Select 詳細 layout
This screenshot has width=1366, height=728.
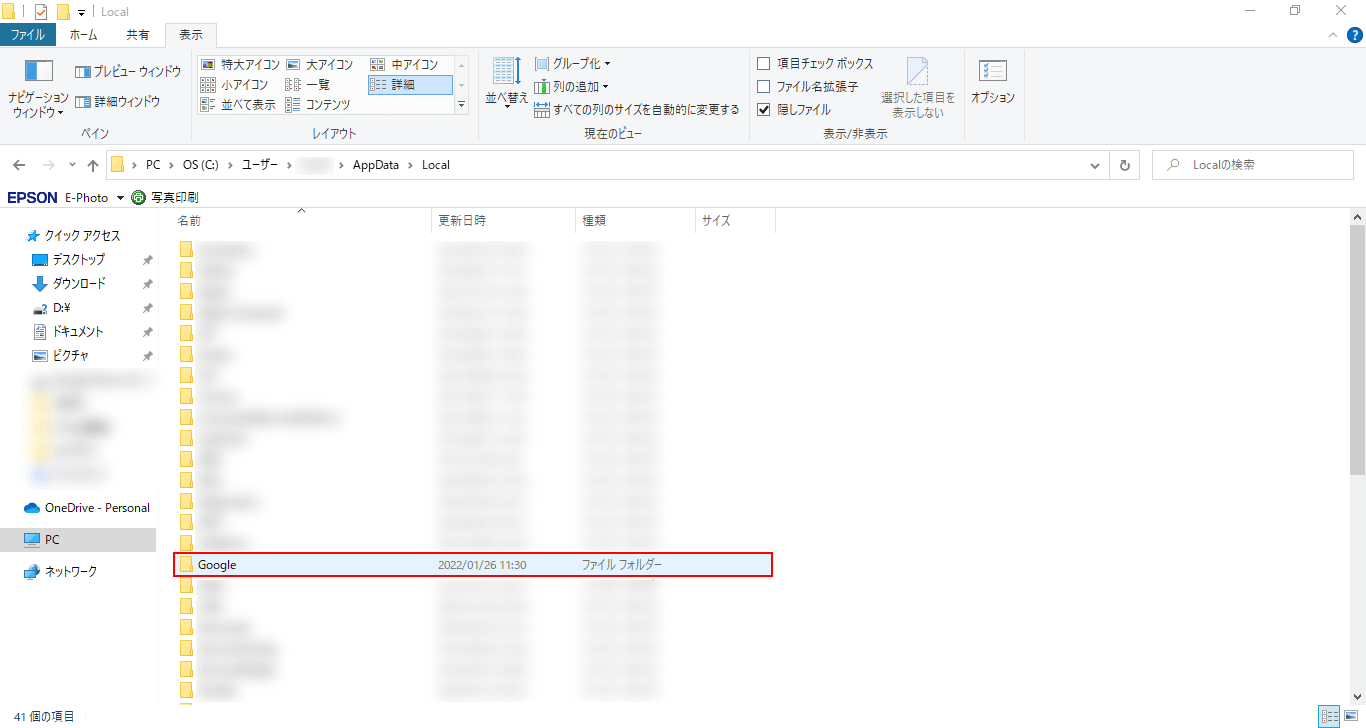[410, 85]
